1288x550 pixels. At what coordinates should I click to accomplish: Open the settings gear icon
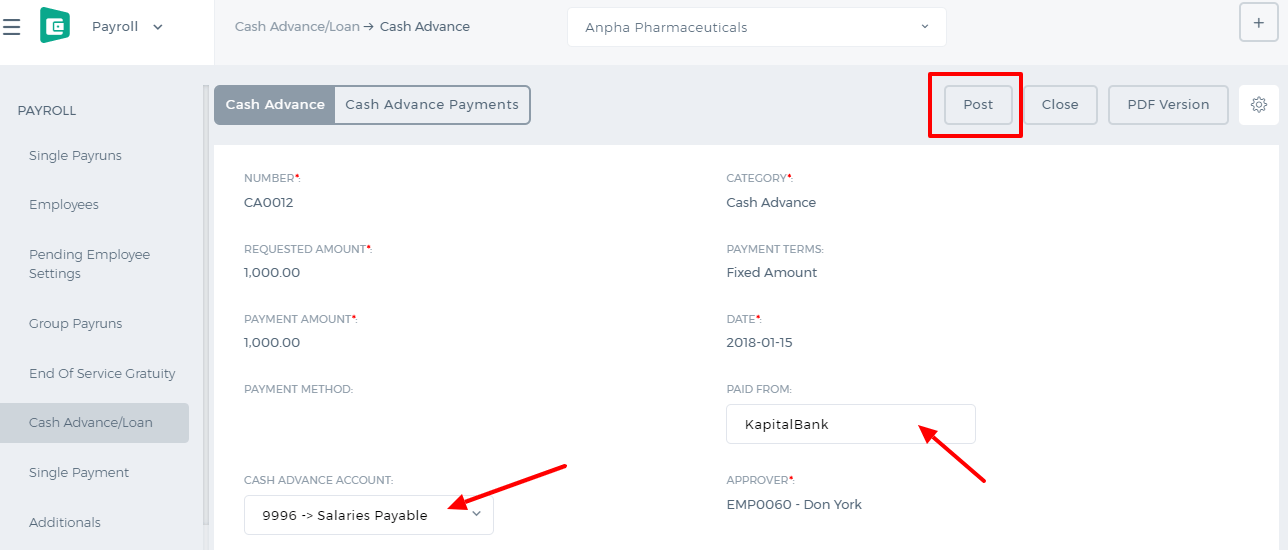[1259, 105]
